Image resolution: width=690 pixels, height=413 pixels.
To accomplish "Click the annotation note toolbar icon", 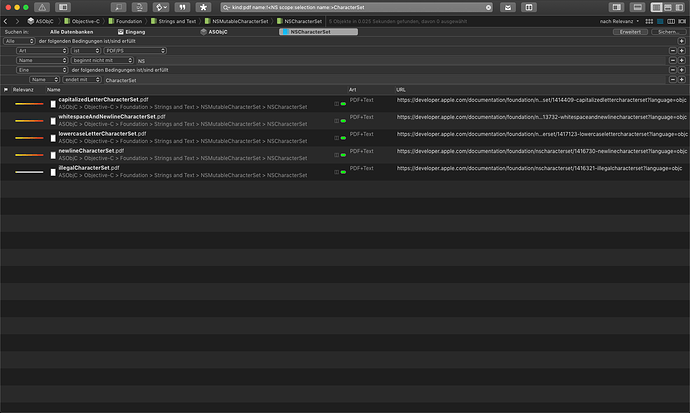I will tap(118, 7).
